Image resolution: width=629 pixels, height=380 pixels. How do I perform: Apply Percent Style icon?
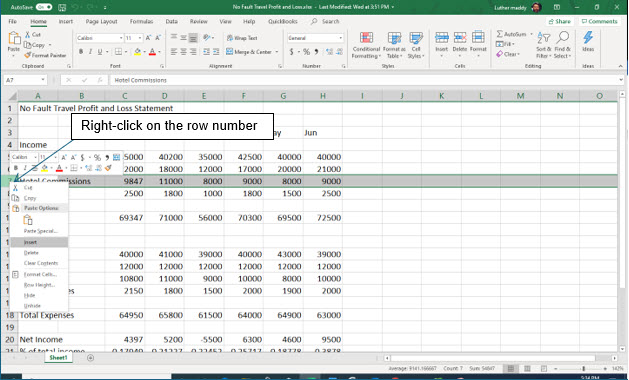coord(306,52)
